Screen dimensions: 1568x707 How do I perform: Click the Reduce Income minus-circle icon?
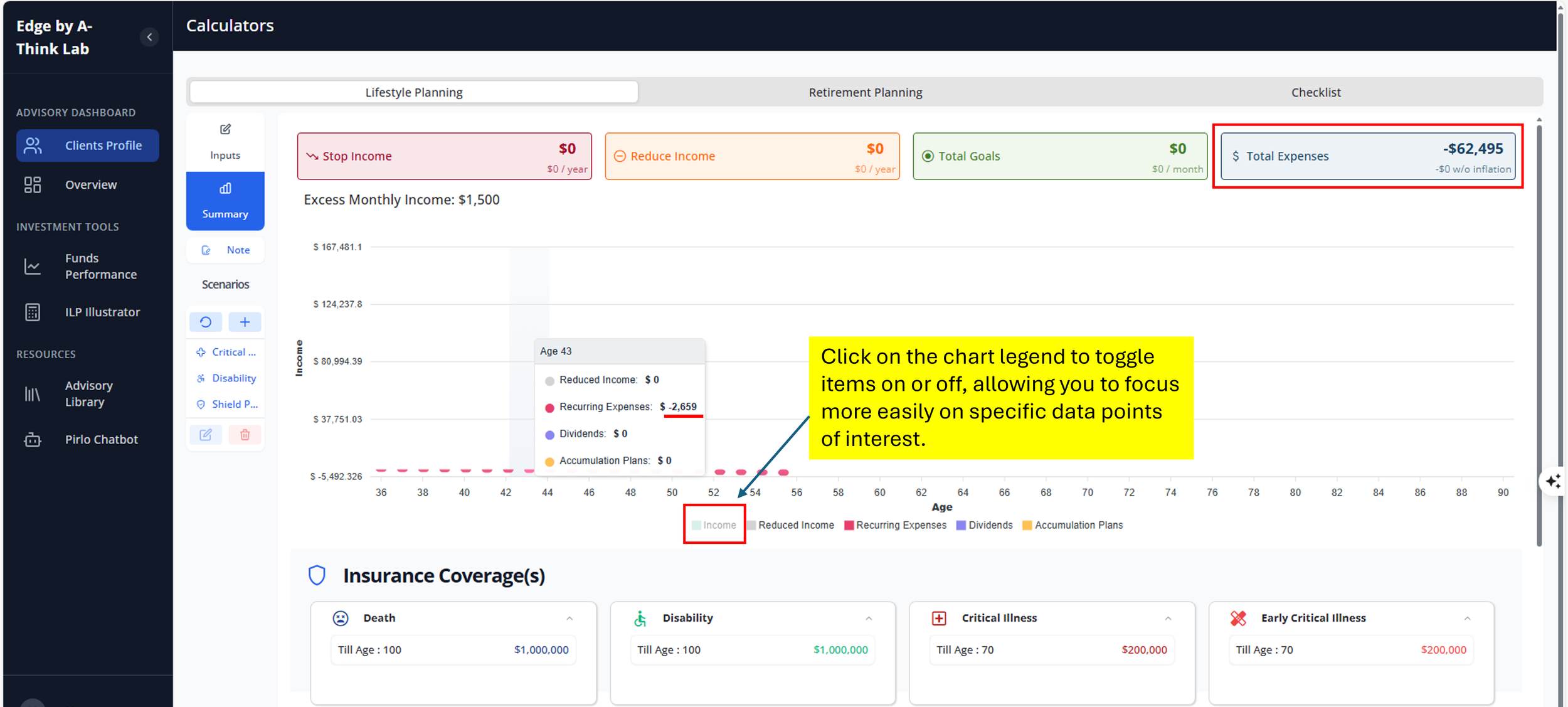coord(620,156)
